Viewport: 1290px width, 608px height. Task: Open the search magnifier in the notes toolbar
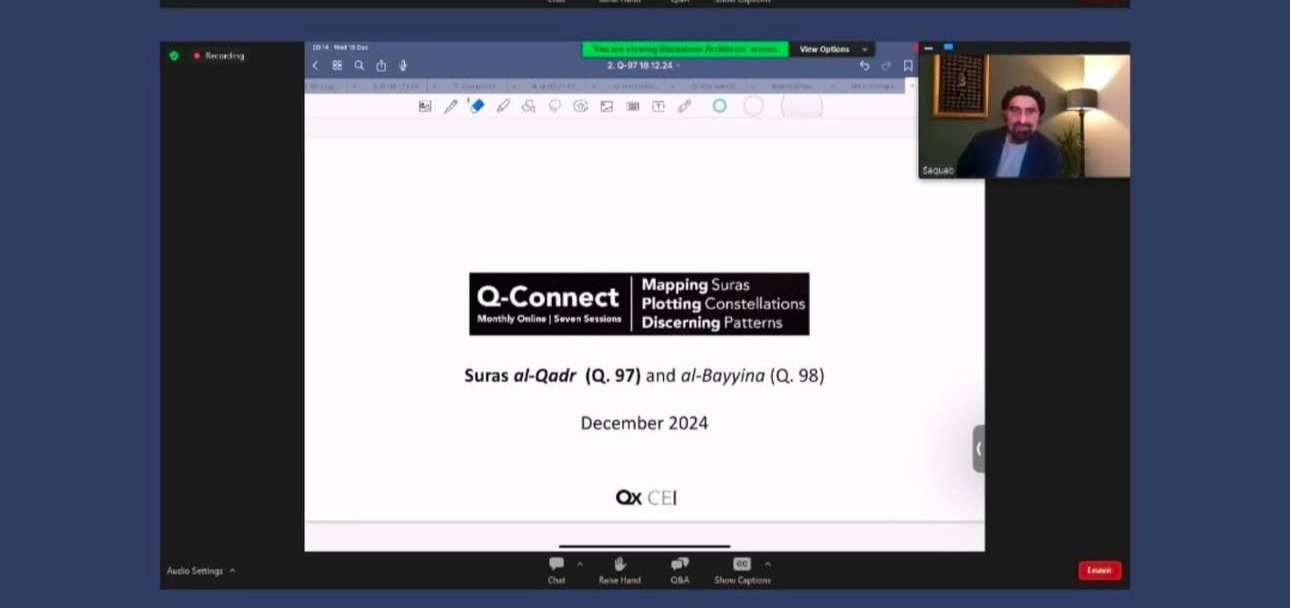[x=359, y=65]
